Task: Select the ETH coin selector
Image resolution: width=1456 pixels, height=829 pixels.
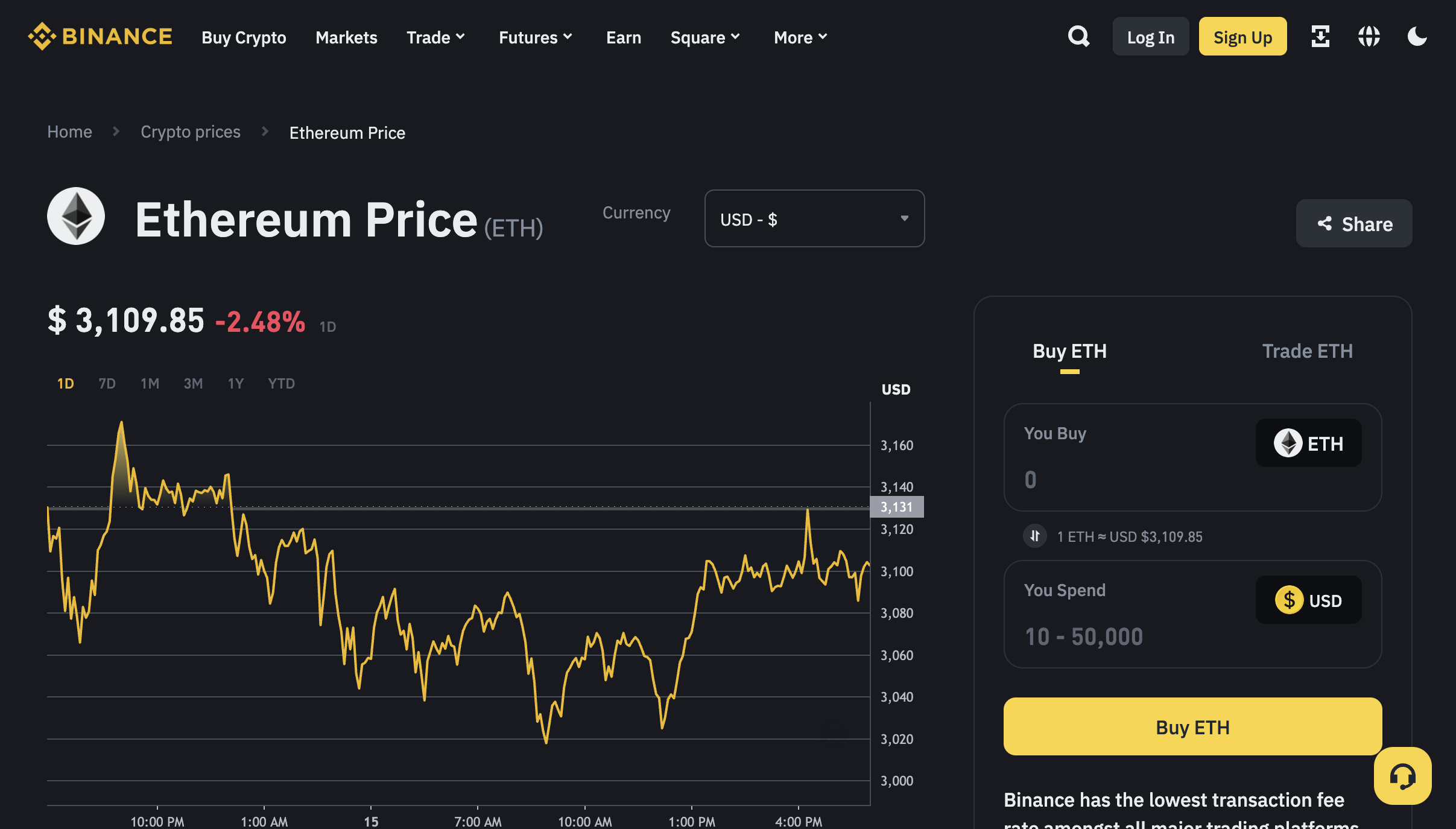Action: coord(1308,443)
